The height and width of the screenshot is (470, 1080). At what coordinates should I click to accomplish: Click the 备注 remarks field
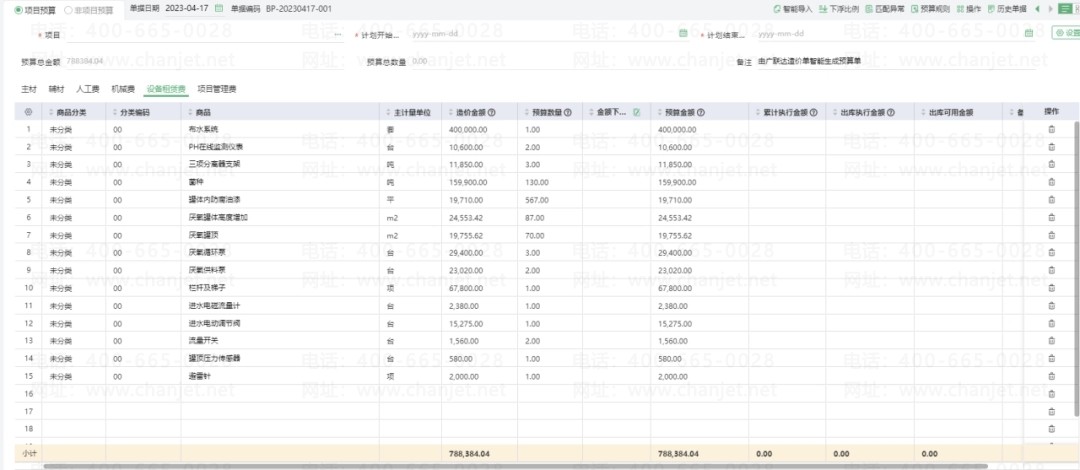pyautogui.click(x=895, y=61)
